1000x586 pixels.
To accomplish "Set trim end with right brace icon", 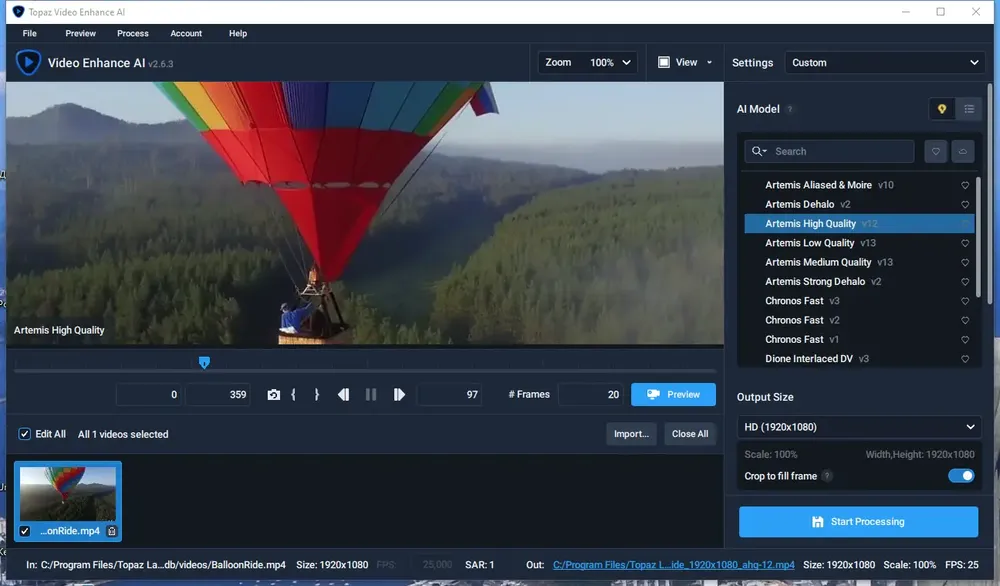I will (x=316, y=395).
